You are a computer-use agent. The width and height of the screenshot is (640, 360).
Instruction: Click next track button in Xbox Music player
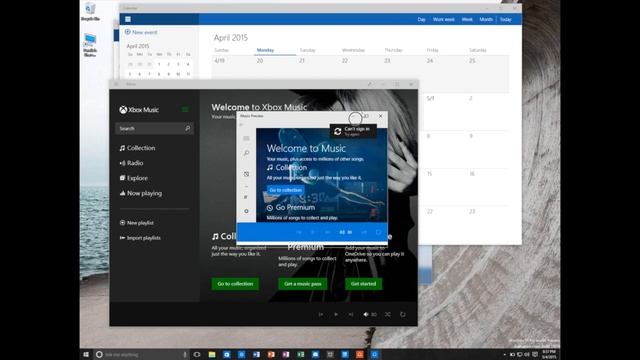pyautogui.click(x=351, y=314)
